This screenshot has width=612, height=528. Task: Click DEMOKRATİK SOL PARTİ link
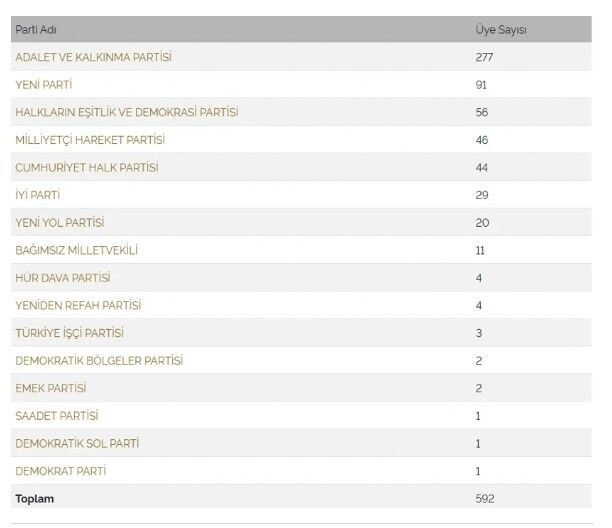point(77,443)
